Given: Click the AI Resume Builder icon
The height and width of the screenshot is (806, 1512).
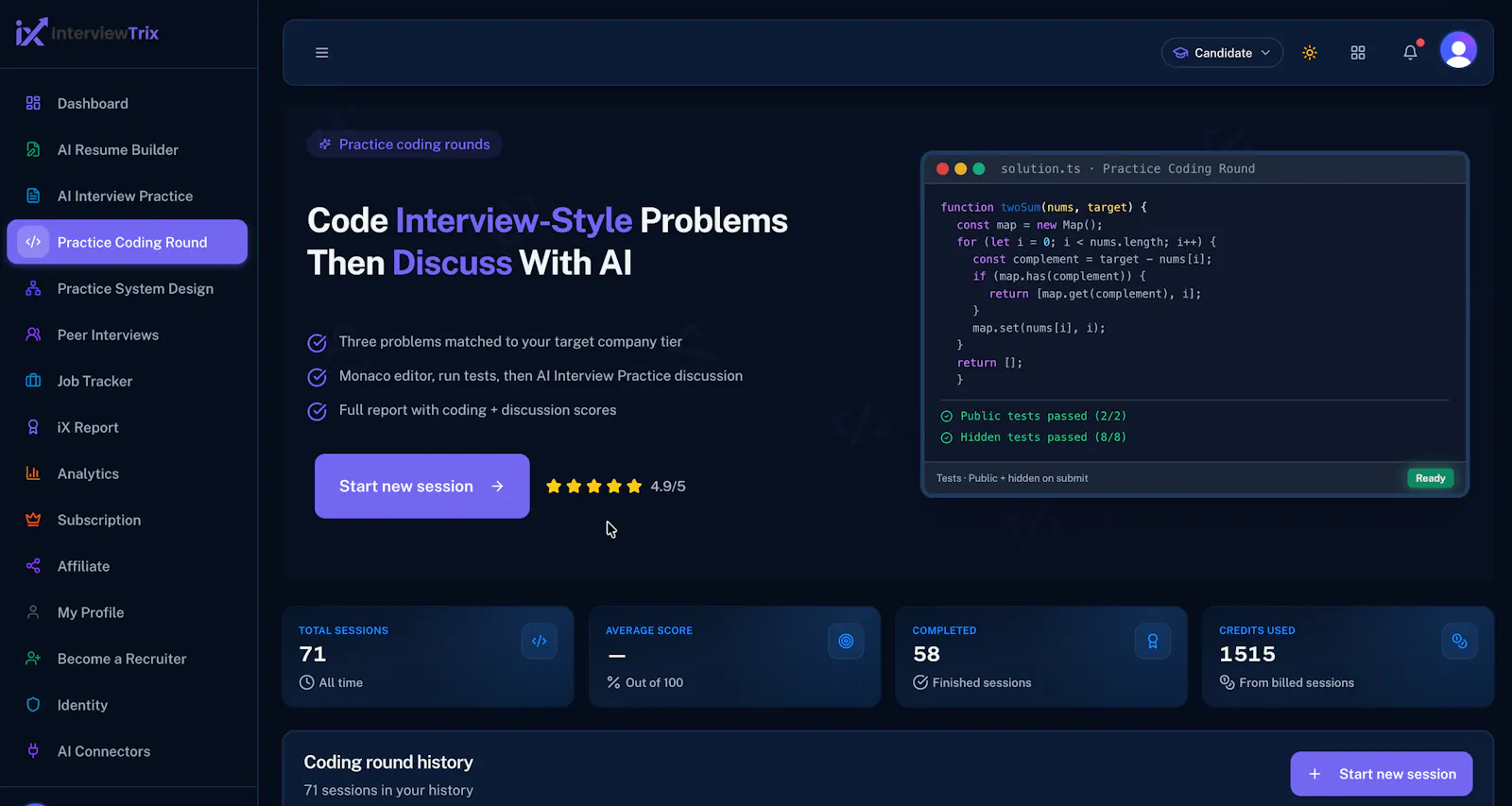Looking at the screenshot, I should [33, 149].
